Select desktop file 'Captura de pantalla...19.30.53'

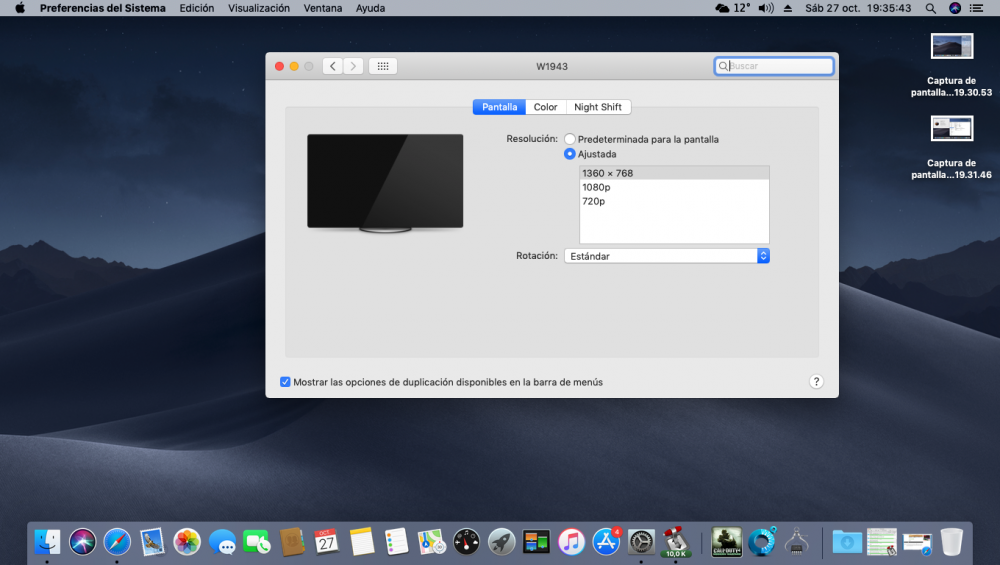(x=952, y=64)
